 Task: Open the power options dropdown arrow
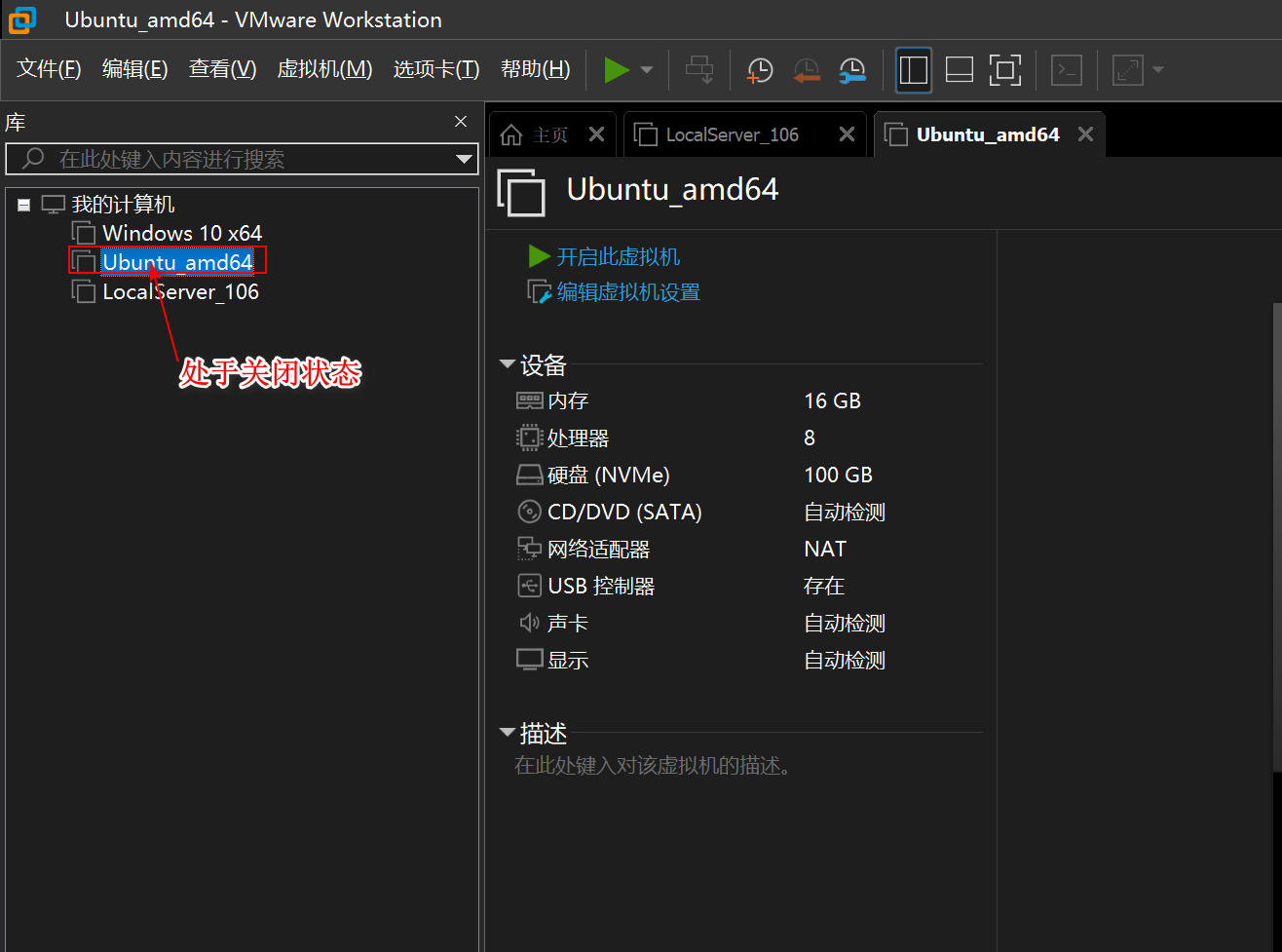647,70
